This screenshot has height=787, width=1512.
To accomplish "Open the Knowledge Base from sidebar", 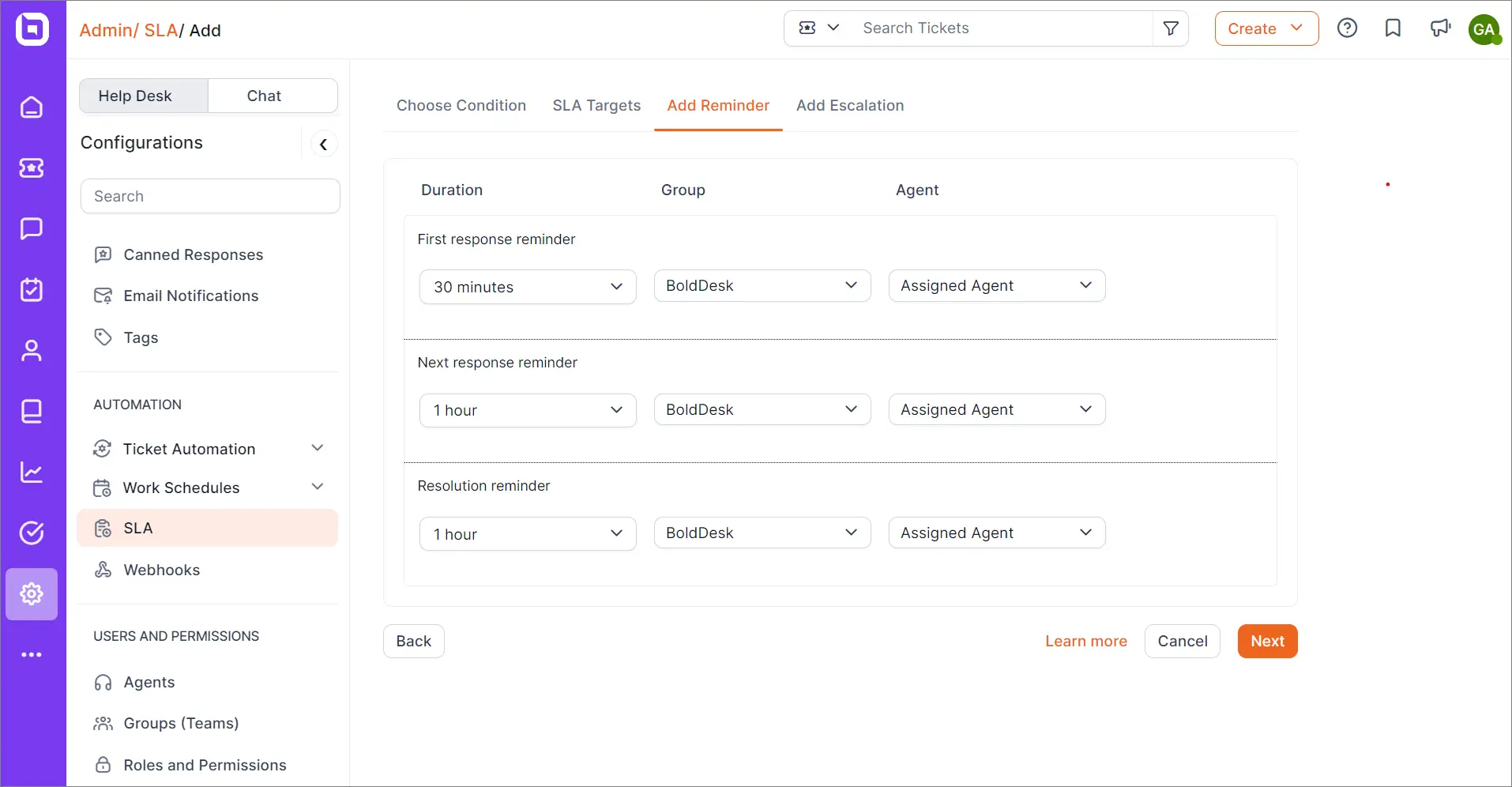I will pyautogui.click(x=32, y=411).
